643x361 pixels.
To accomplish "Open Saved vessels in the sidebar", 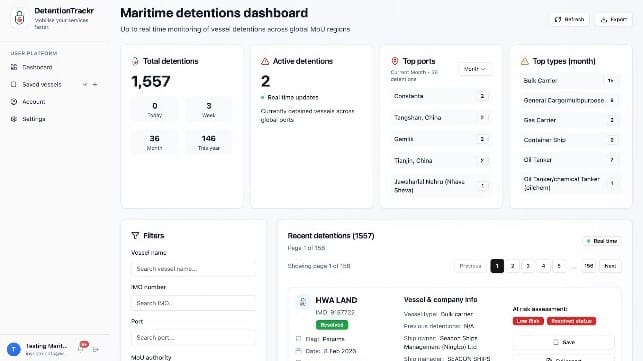I will click(x=41, y=85).
